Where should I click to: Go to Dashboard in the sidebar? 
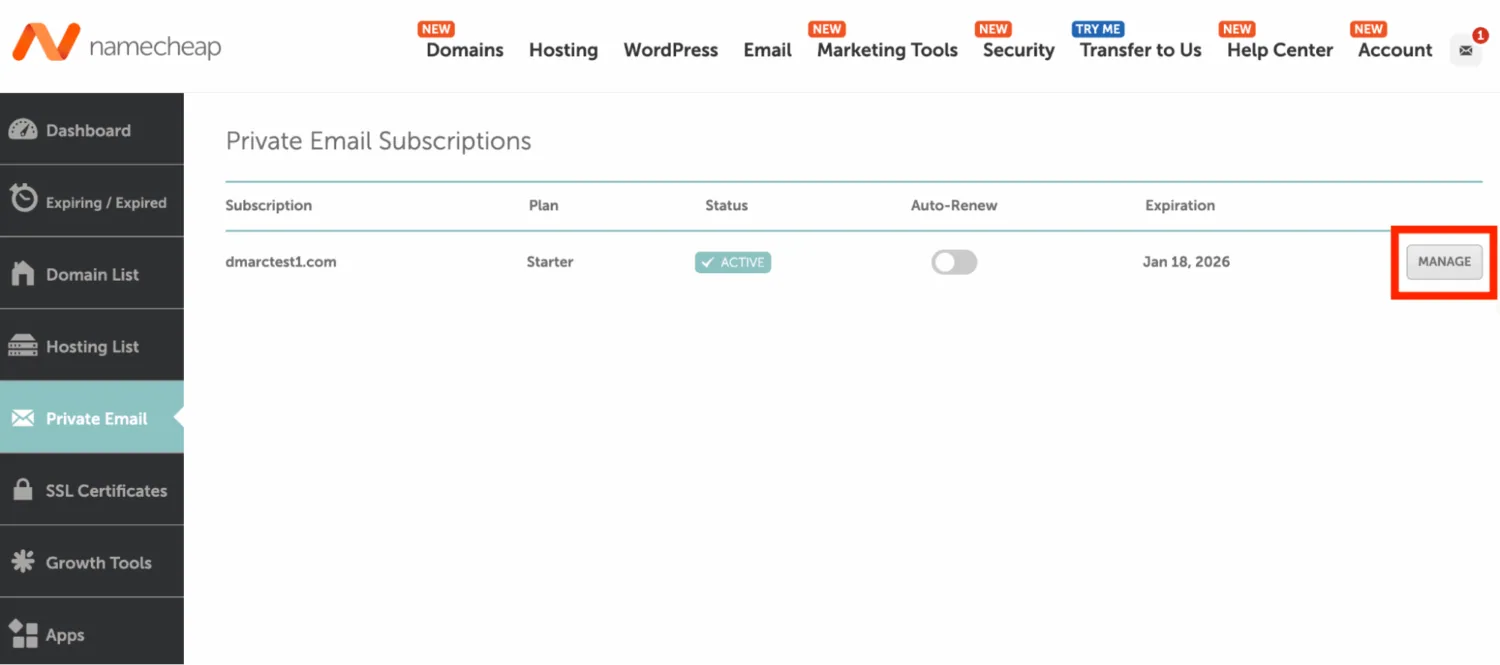tap(92, 129)
